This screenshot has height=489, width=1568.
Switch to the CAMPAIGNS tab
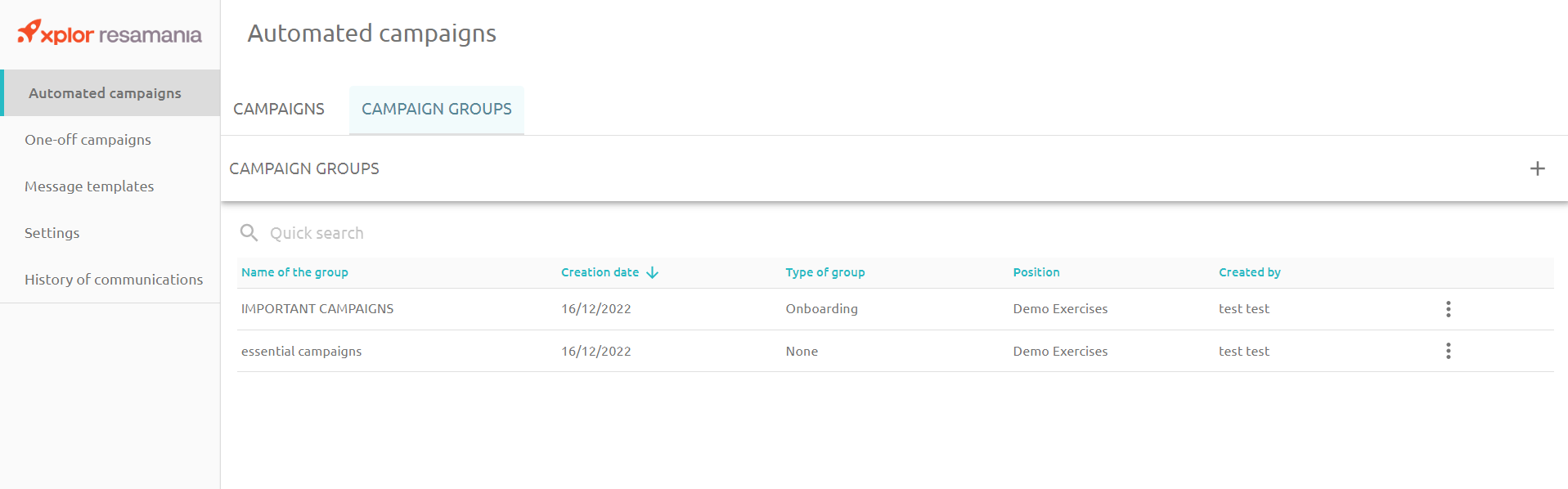[279, 110]
